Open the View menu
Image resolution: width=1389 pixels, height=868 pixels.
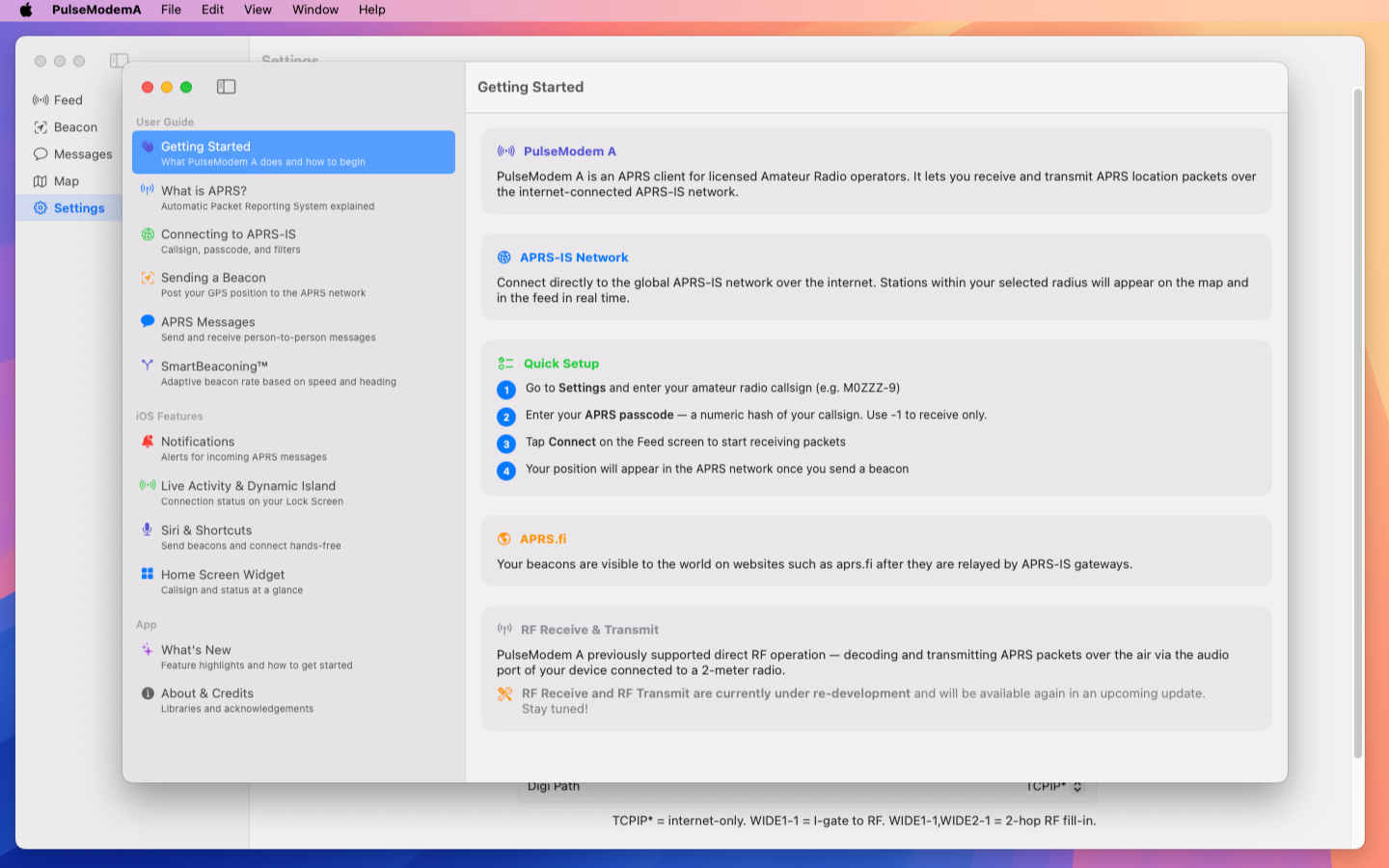[x=258, y=10]
